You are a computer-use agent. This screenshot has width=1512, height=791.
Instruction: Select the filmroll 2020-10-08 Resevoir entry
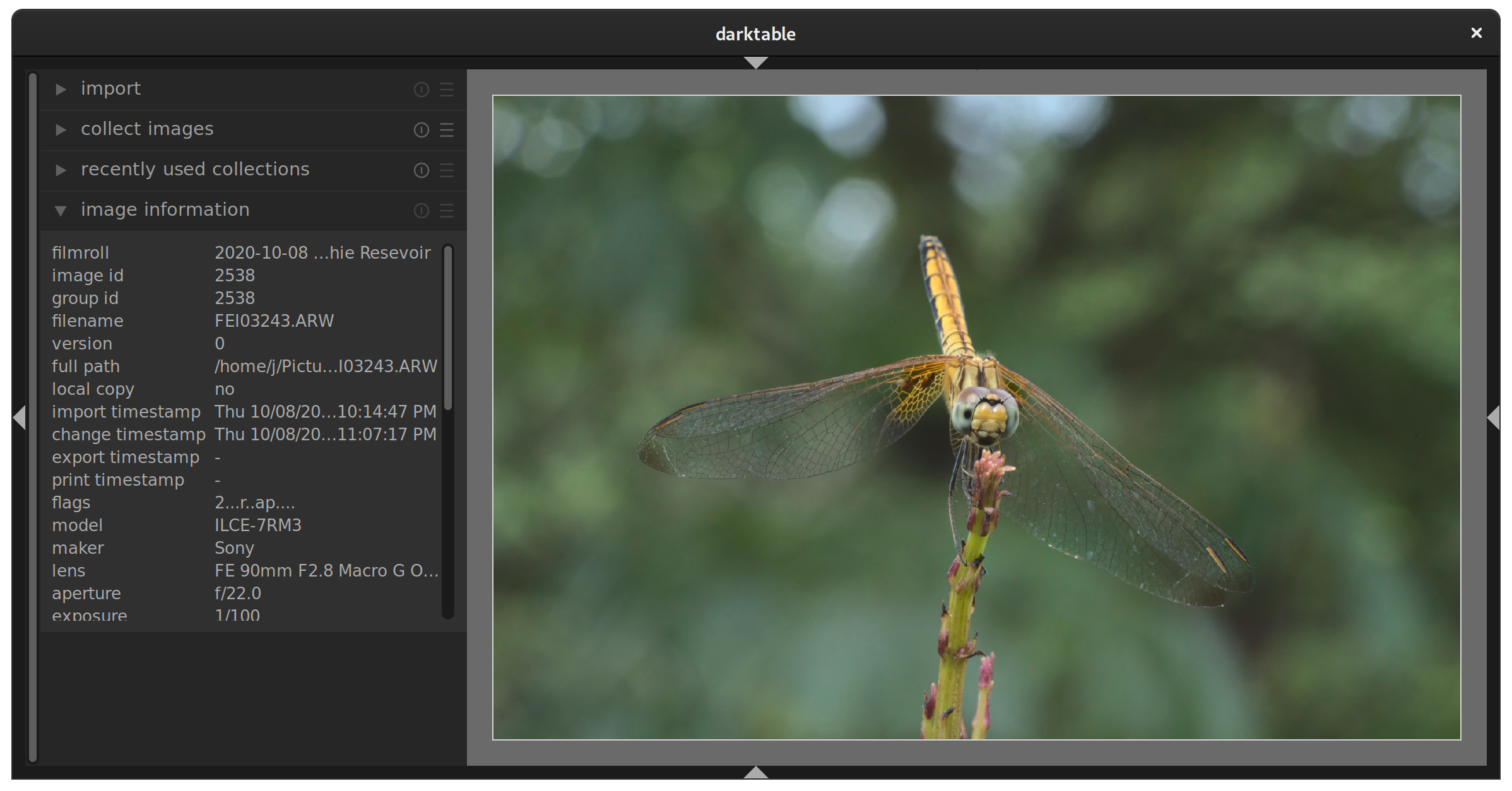tap(322, 252)
